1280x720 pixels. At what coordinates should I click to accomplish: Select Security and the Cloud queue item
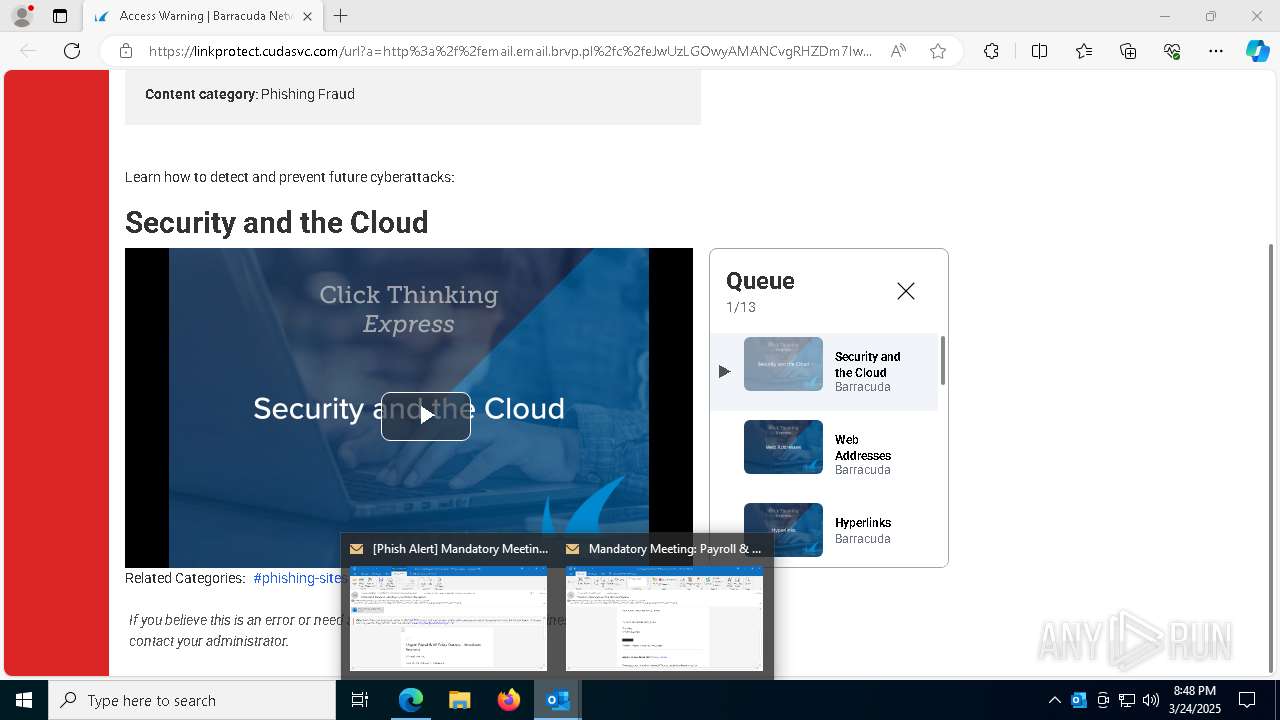point(824,371)
